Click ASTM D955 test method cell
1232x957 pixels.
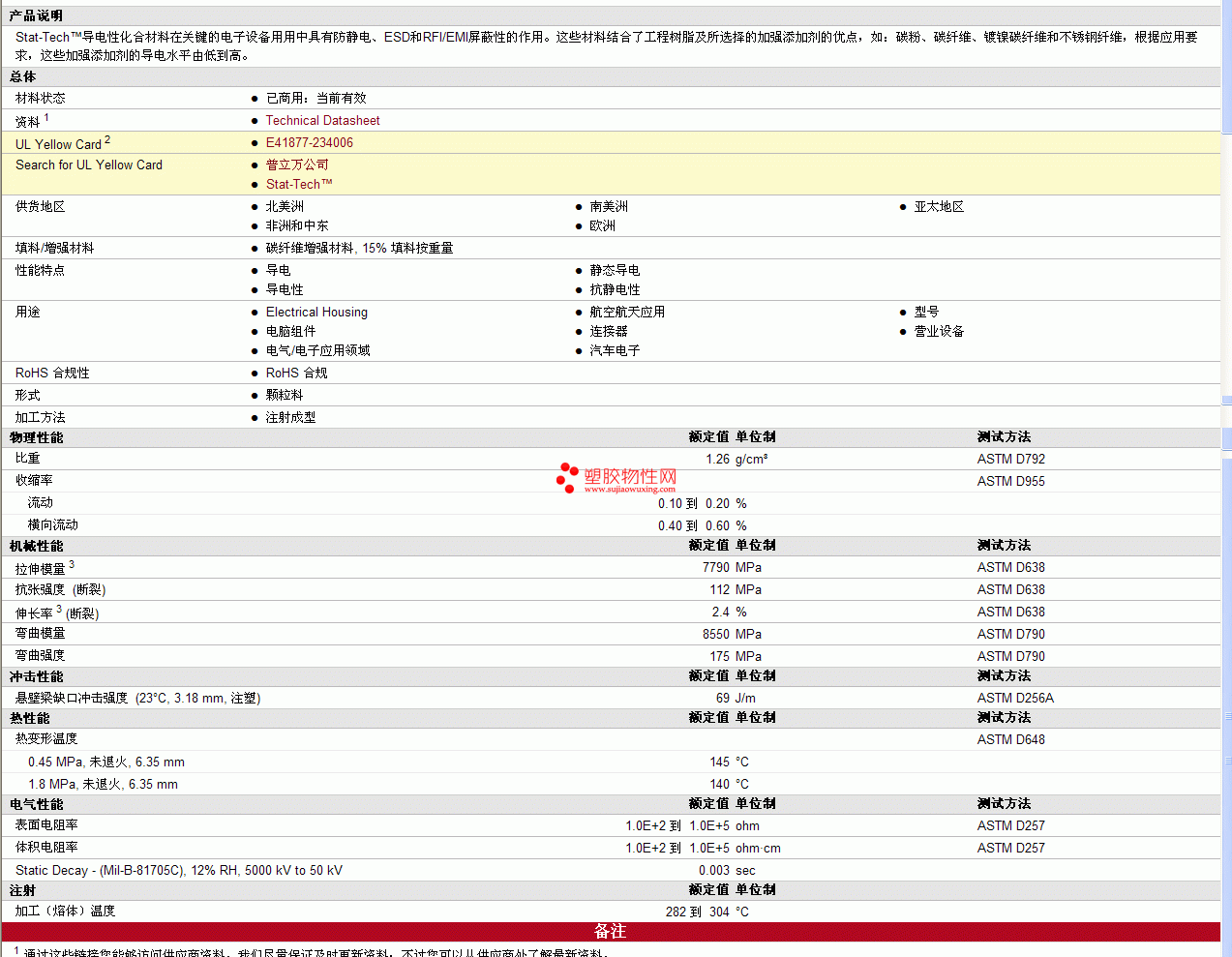(x=1010, y=481)
